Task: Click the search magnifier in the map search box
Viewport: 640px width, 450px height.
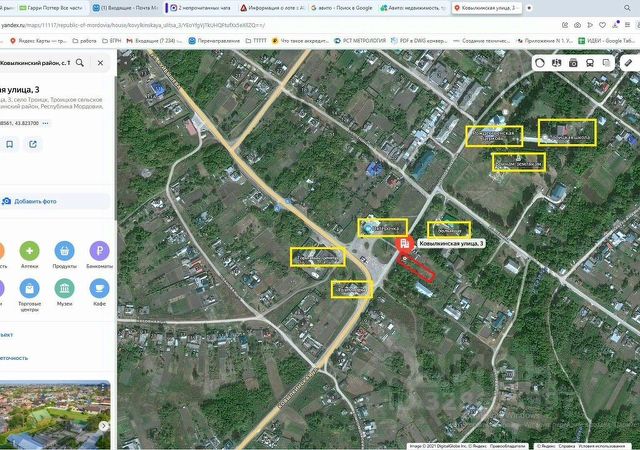Action: 80,62
